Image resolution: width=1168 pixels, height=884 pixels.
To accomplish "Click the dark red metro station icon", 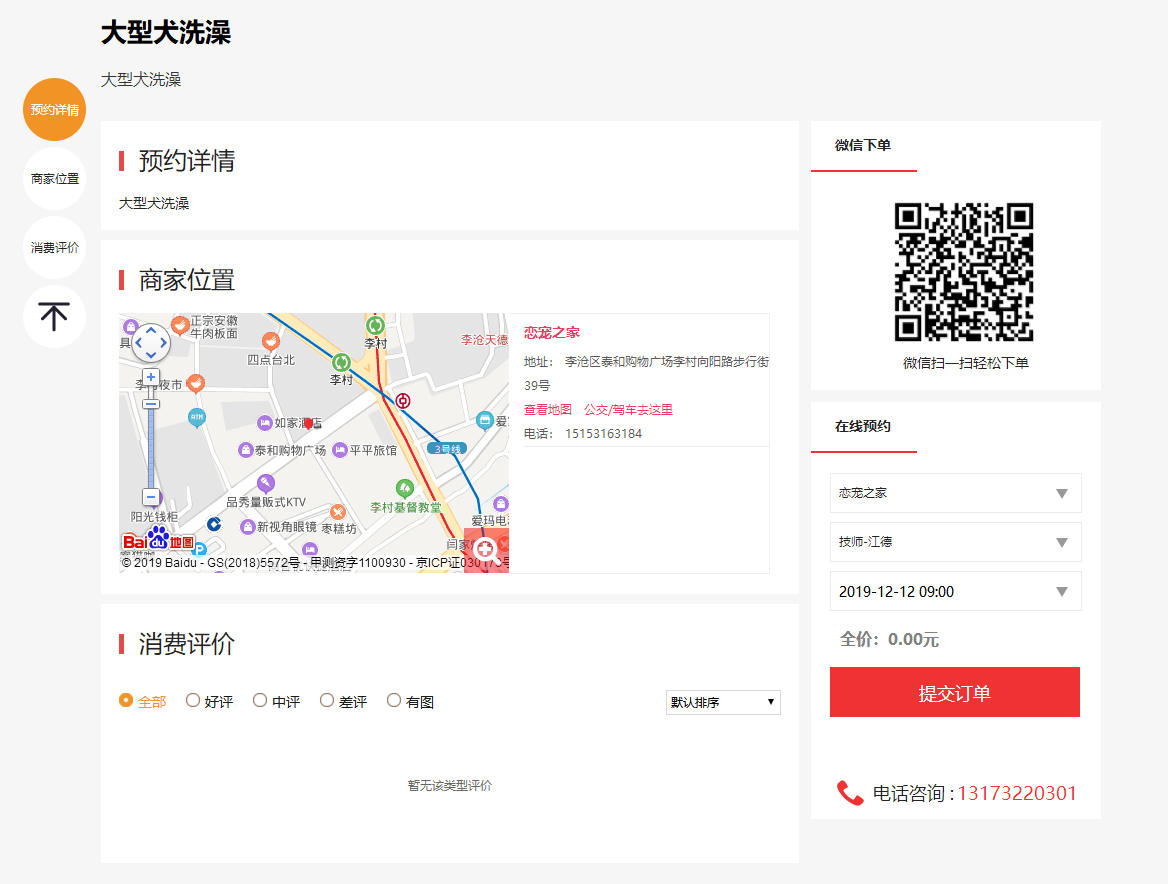I will [403, 401].
